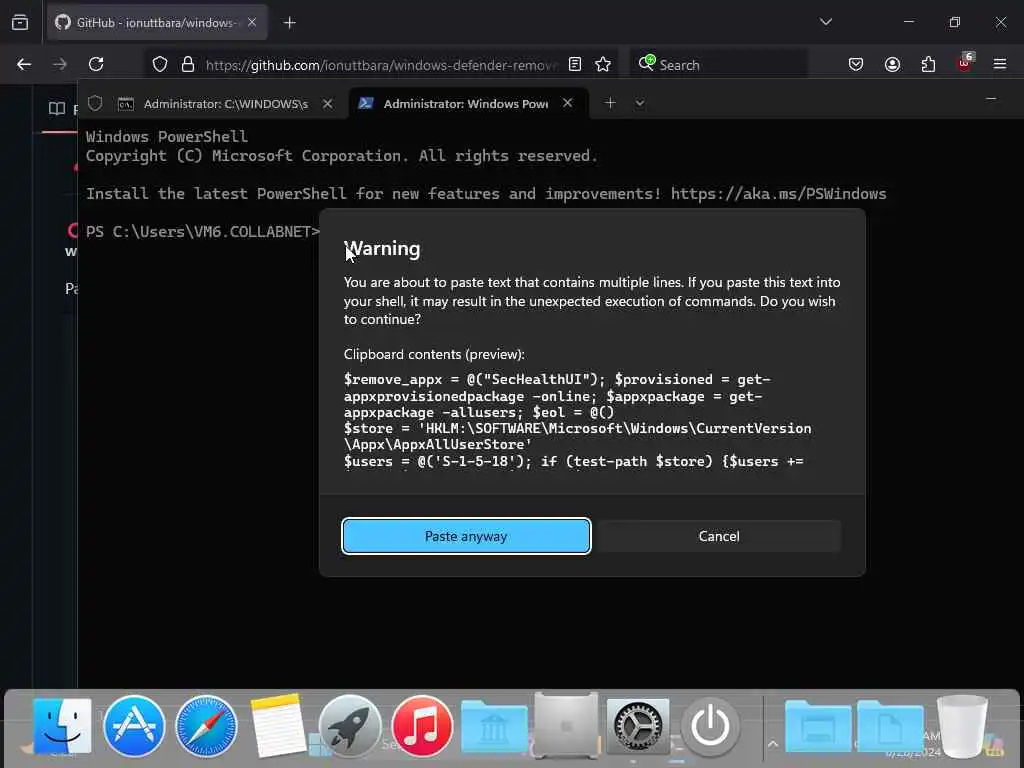1024x768 pixels.
Task: Open GitHub page book icon
Action: 57,108
